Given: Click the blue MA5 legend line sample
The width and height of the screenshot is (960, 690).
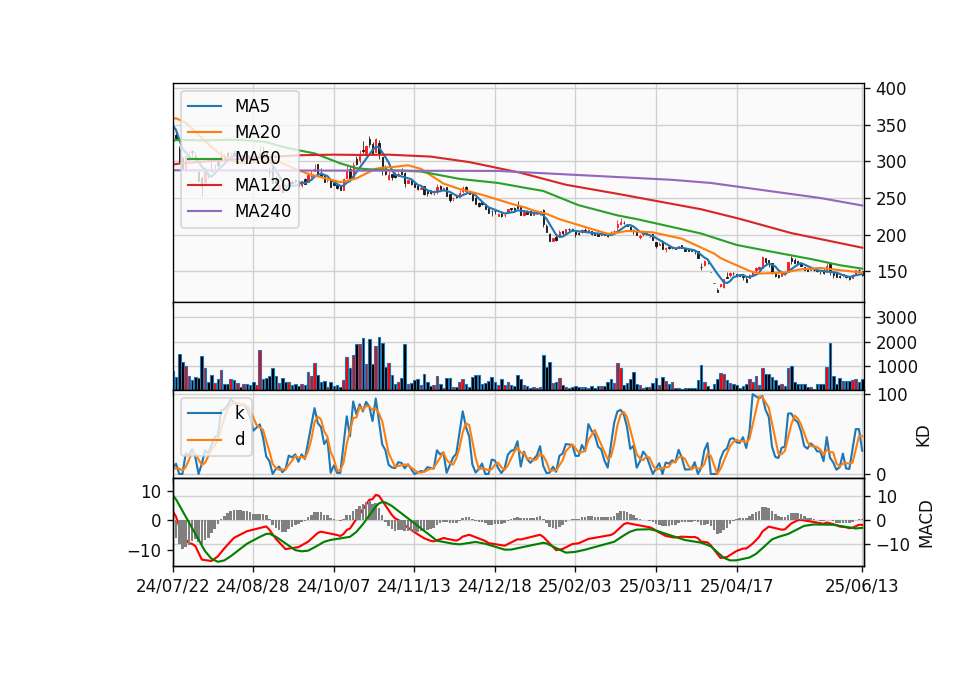Looking at the screenshot, I should point(204,106).
